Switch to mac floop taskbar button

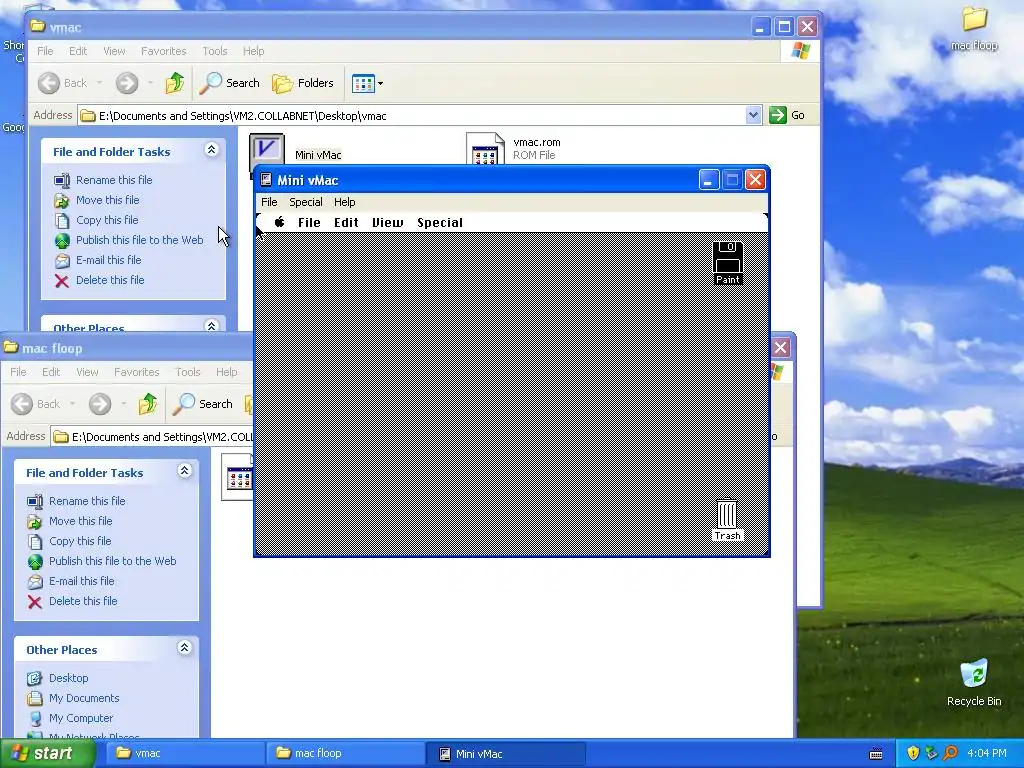coord(344,754)
